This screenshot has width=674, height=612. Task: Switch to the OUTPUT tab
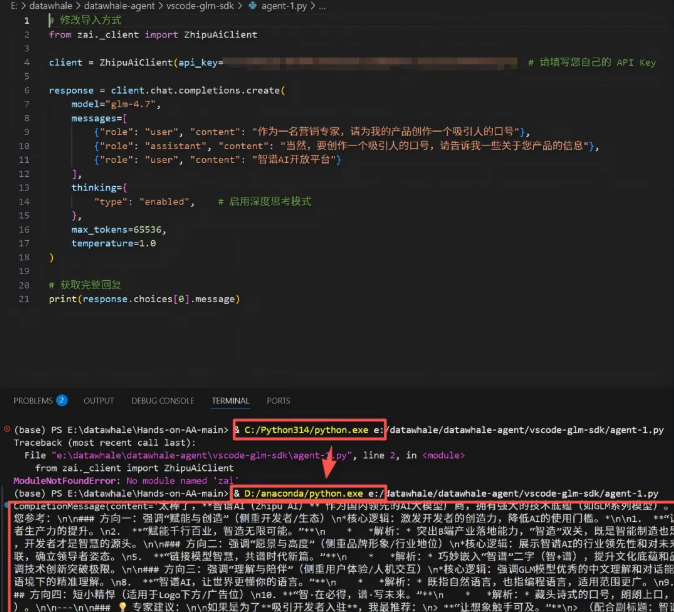(x=98, y=400)
